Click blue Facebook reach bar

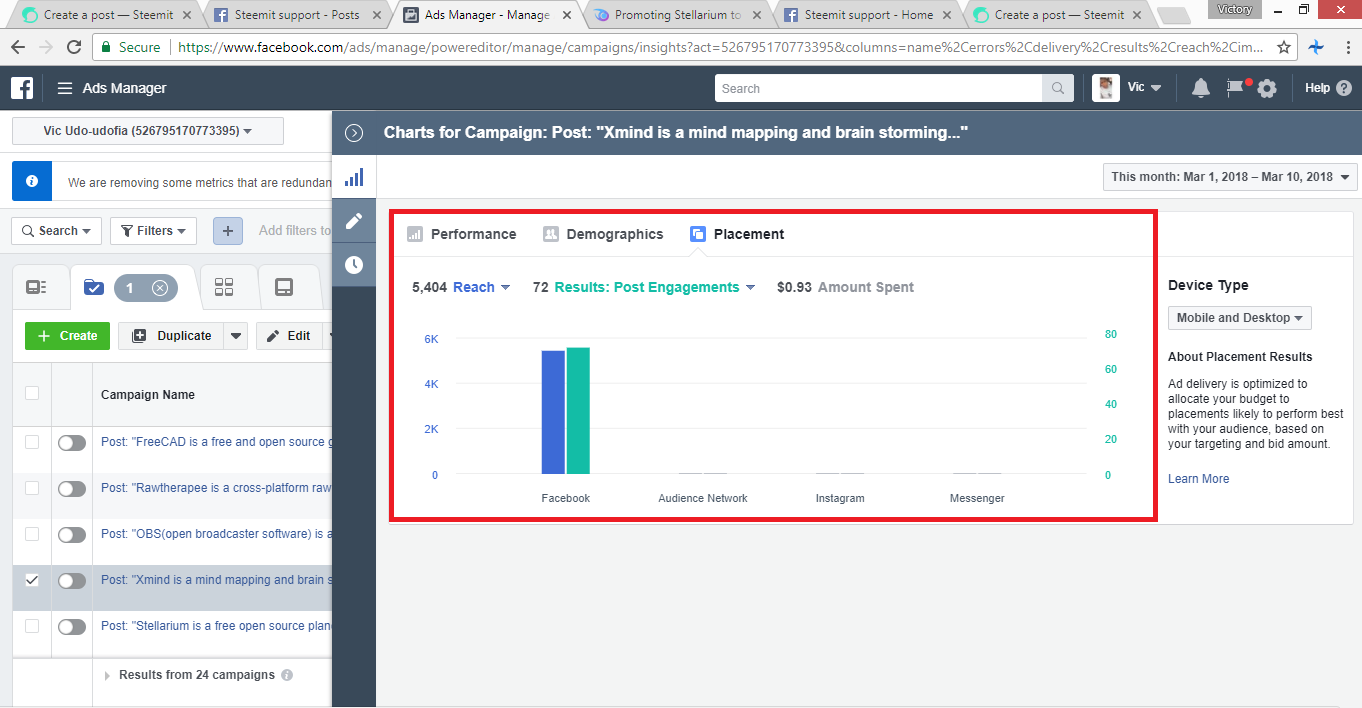553,412
